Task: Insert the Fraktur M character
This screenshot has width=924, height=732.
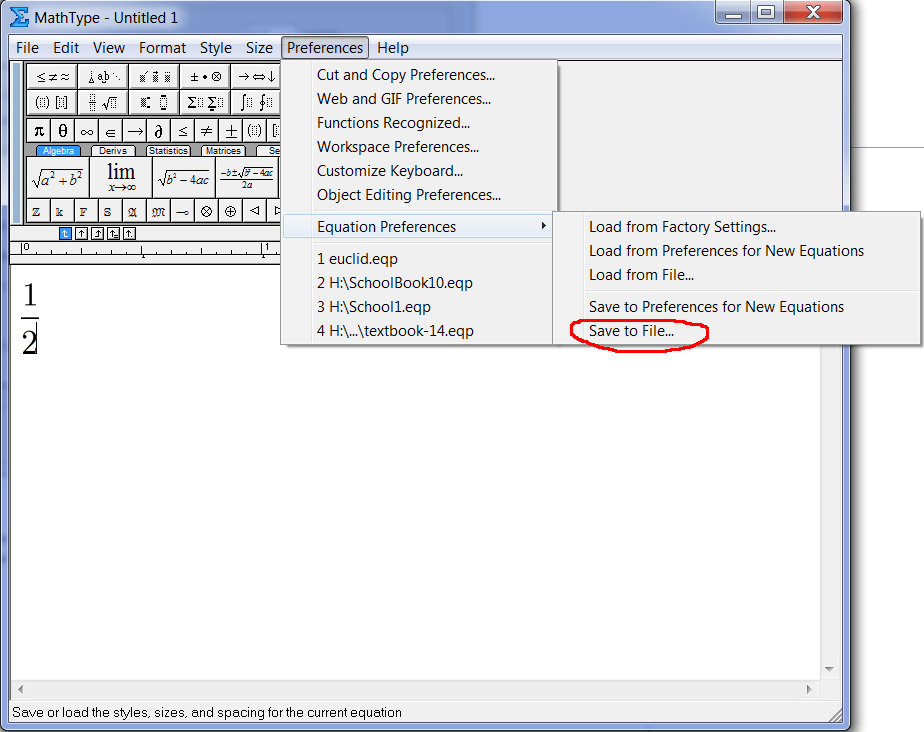Action: tap(160, 210)
